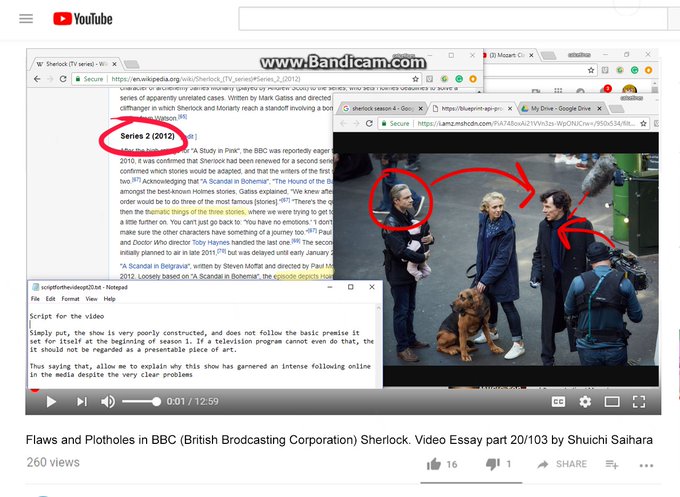Image resolution: width=680 pixels, height=497 pixels.
Task: Click the red notification badge icon
Action: tap(606, 89)
